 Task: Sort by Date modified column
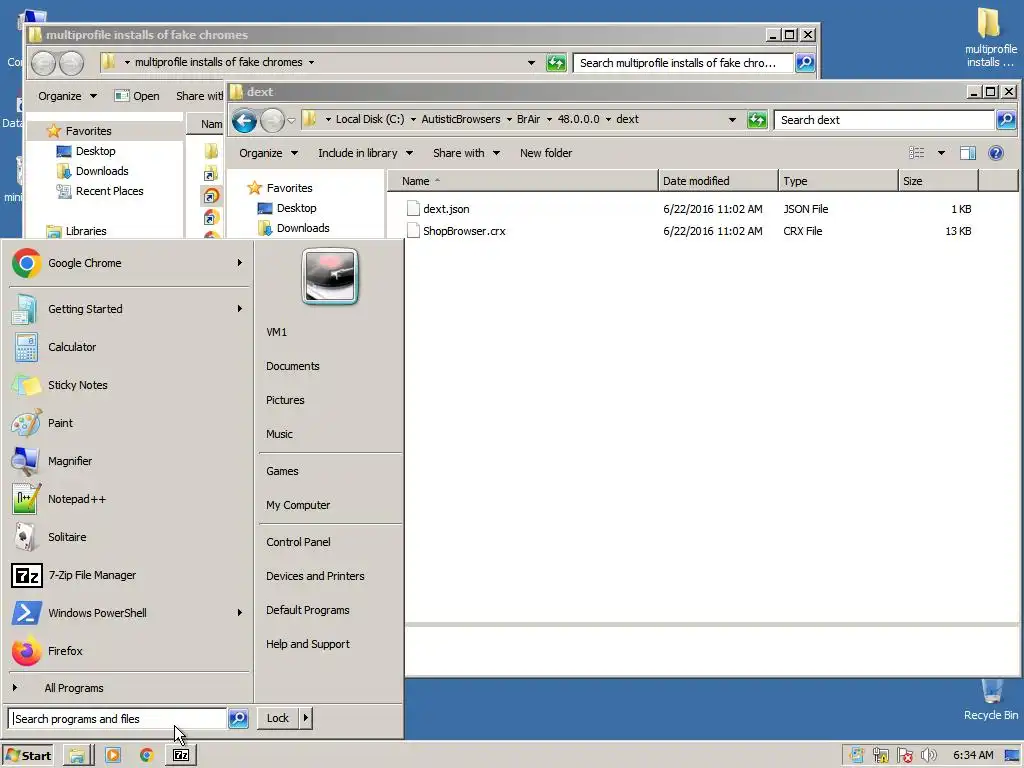[718, 181]
